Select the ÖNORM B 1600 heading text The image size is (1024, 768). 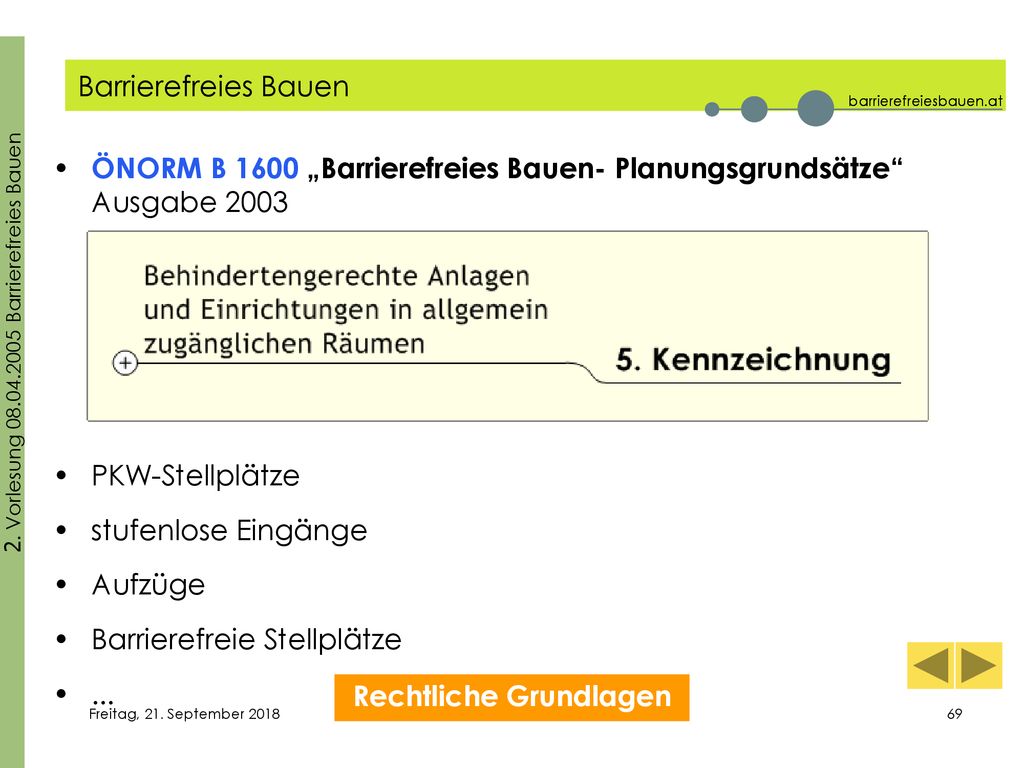click(195, 168)
